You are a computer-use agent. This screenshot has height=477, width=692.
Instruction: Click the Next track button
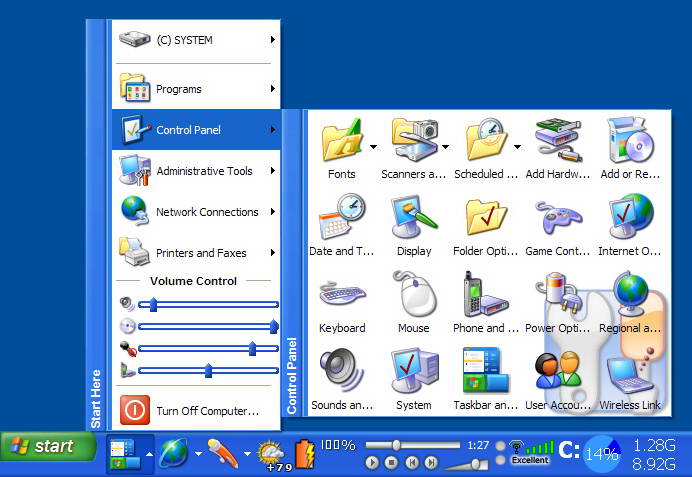tap(431, 463)
